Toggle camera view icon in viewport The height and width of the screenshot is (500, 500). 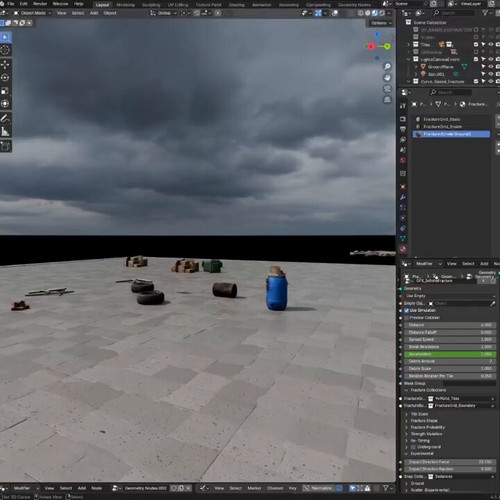tap(387, 89)
